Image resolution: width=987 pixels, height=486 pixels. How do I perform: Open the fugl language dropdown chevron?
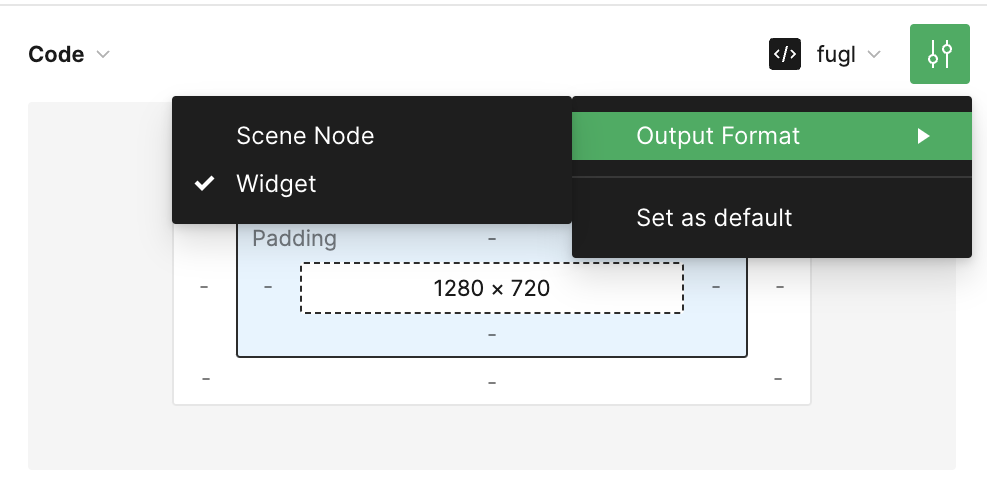[x=874, y=55]
